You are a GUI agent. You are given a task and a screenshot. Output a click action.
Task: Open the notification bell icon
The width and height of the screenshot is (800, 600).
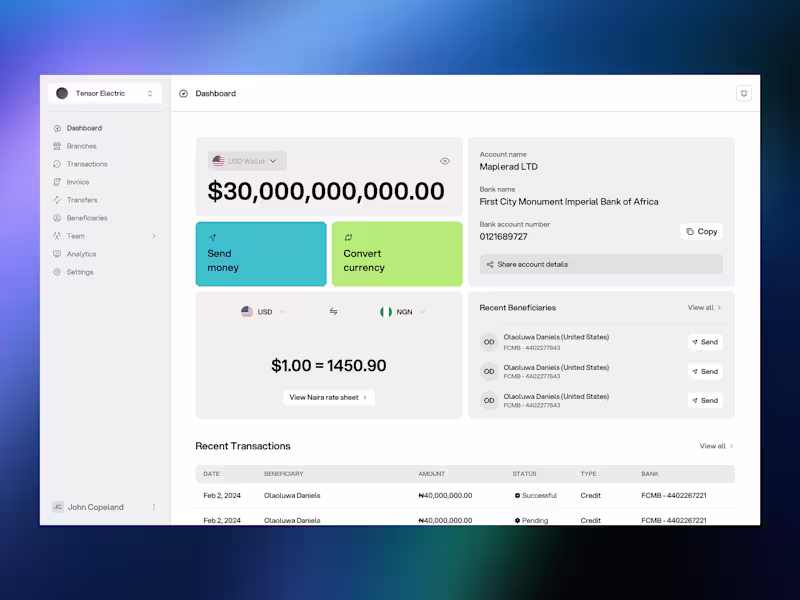[743, 93]
